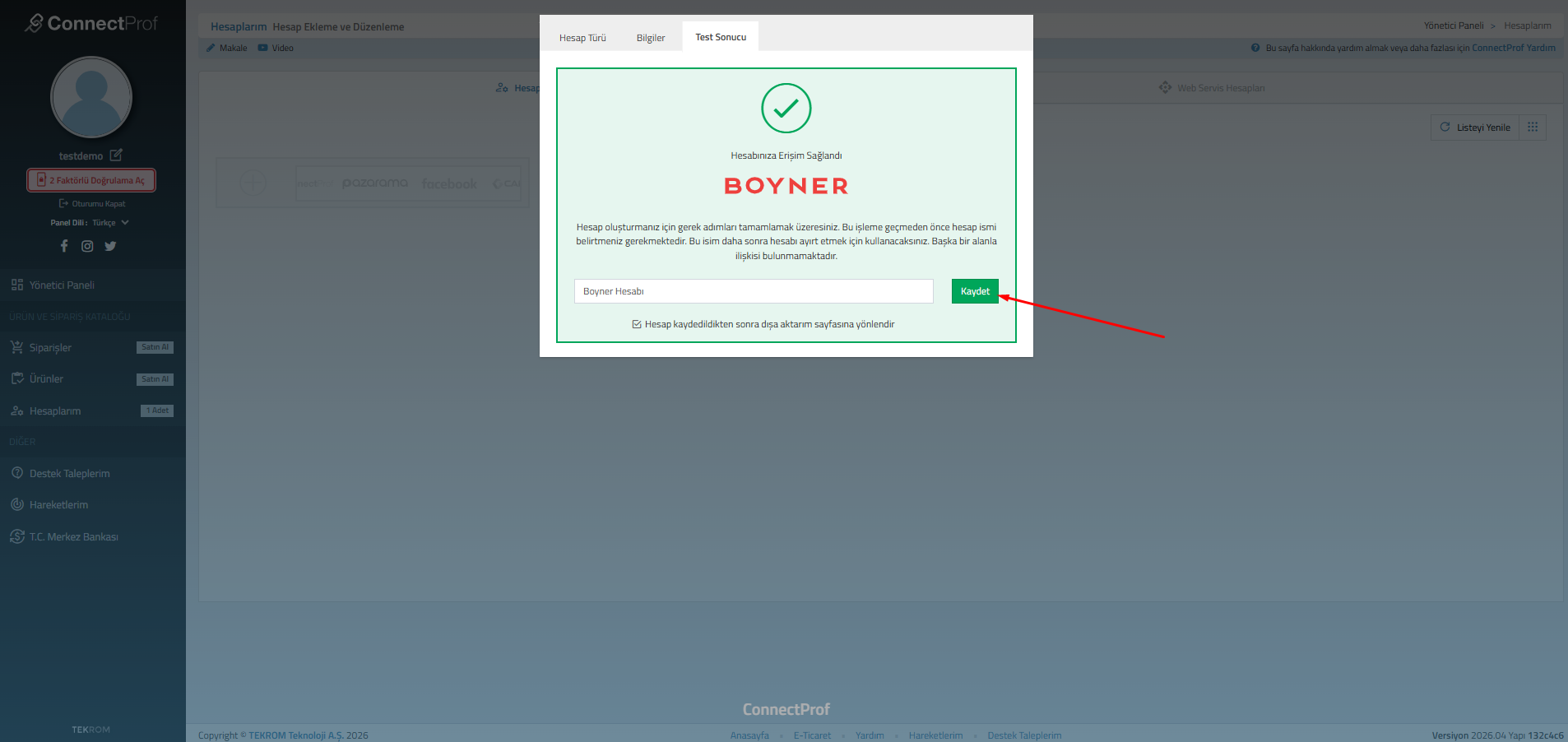Click the ConnectProf Yardım help link
The image size is (1568, 742).
point(1514,48)
